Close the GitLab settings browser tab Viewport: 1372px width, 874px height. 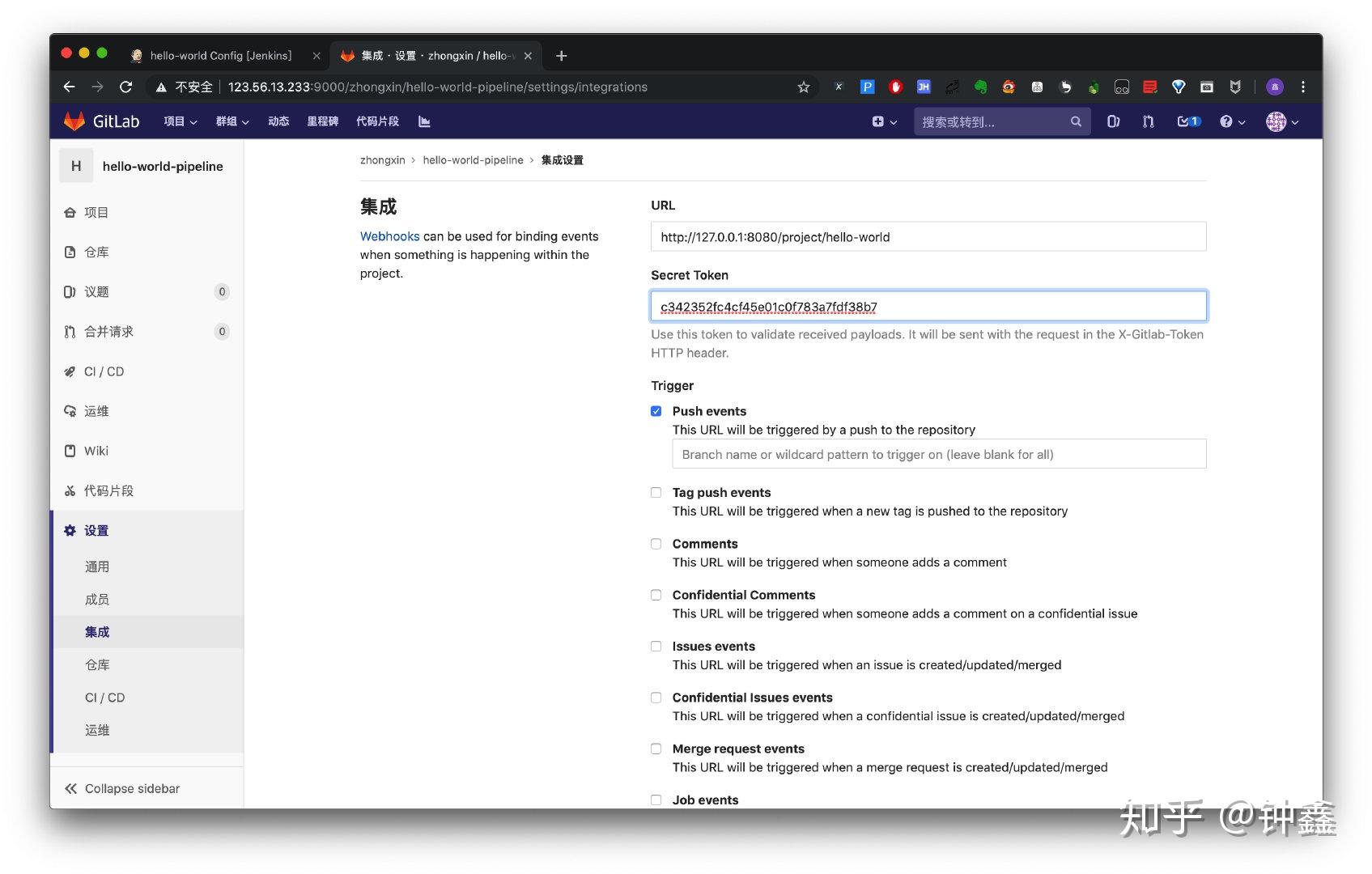point(528,56)
